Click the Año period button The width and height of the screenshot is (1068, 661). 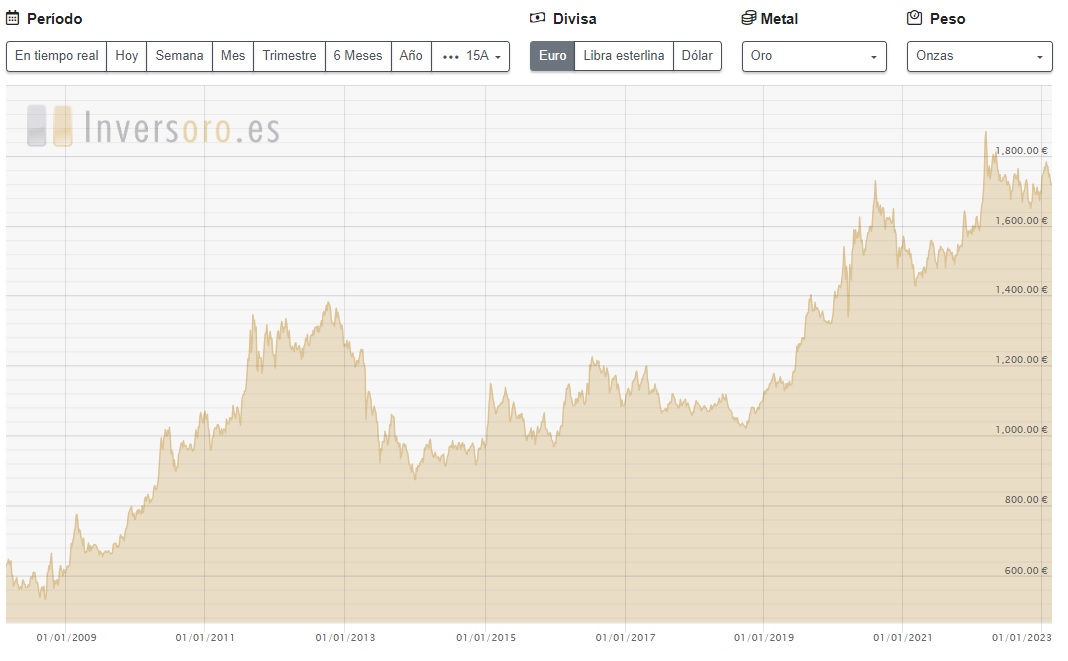[411, 56]
